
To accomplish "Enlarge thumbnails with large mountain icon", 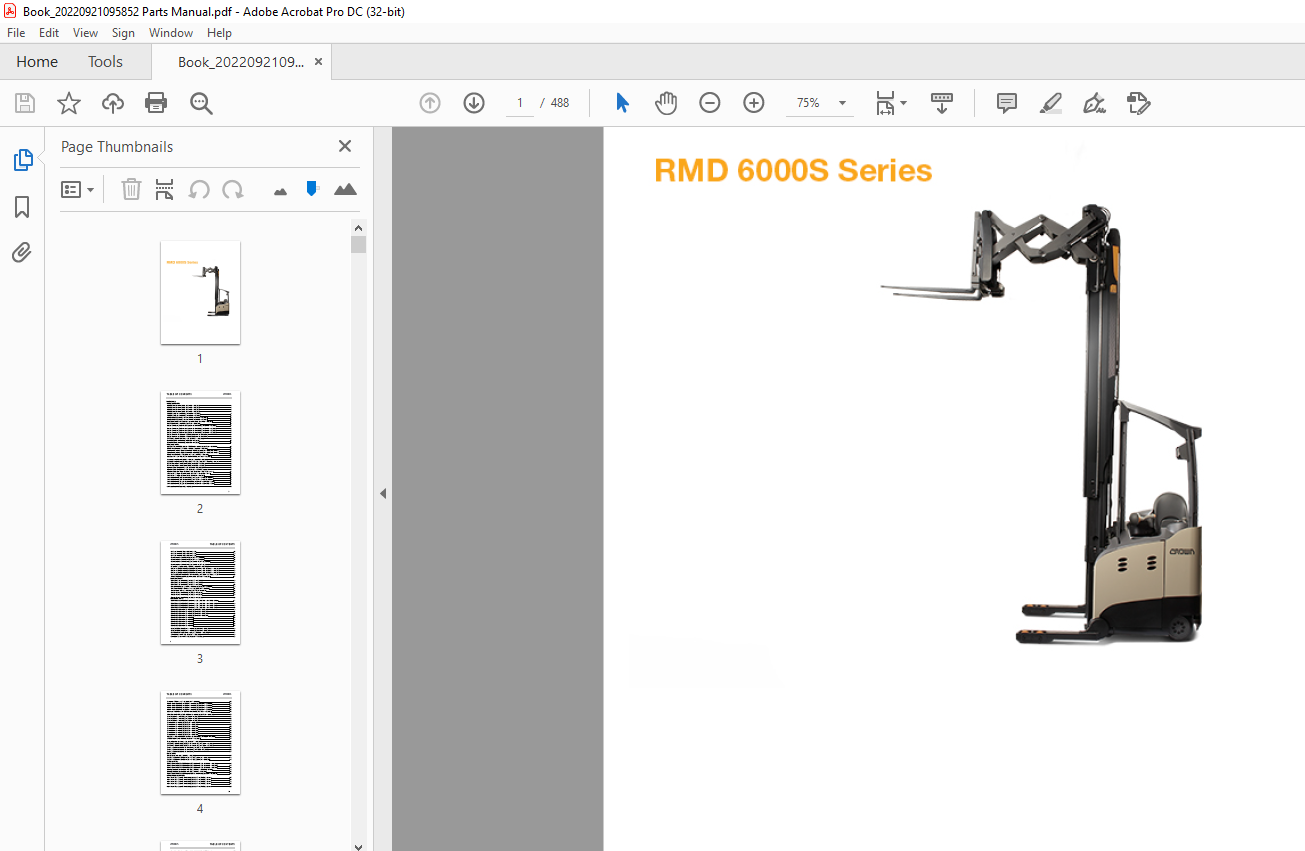I will [x=345, y=189].
